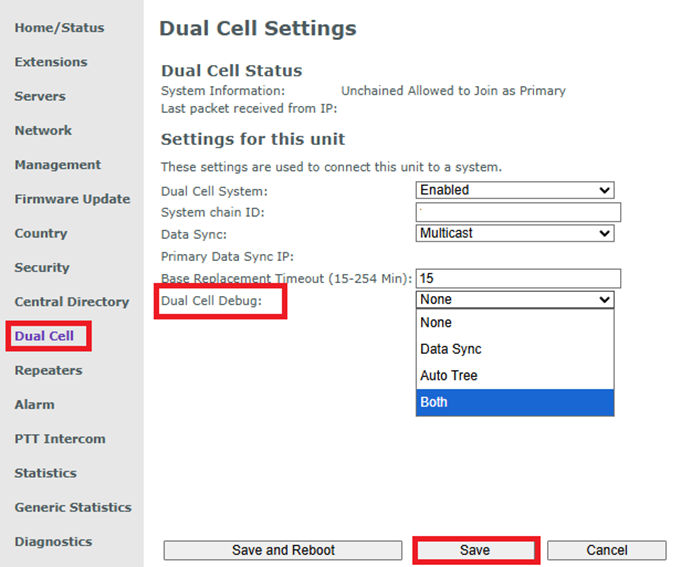View the Diagnostics page
Screen dimensions: 681x567
point(53,541)
